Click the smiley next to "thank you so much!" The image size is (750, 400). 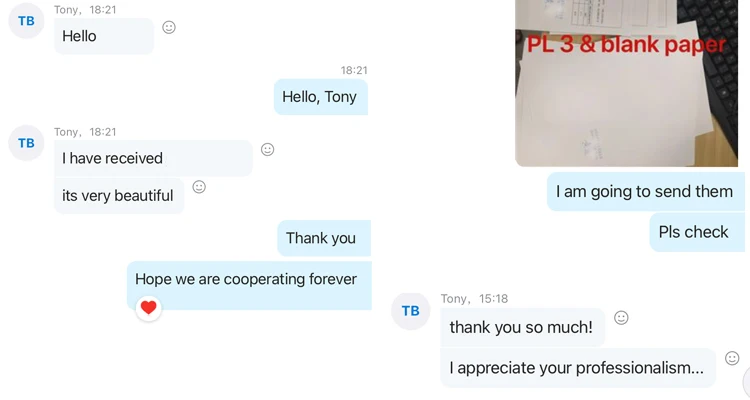(x=621, y=318)
